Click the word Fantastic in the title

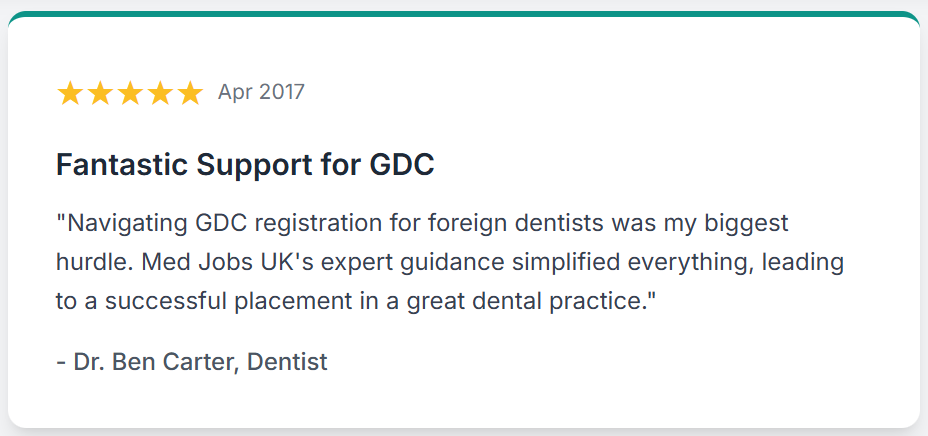click(x=123, y=165)
